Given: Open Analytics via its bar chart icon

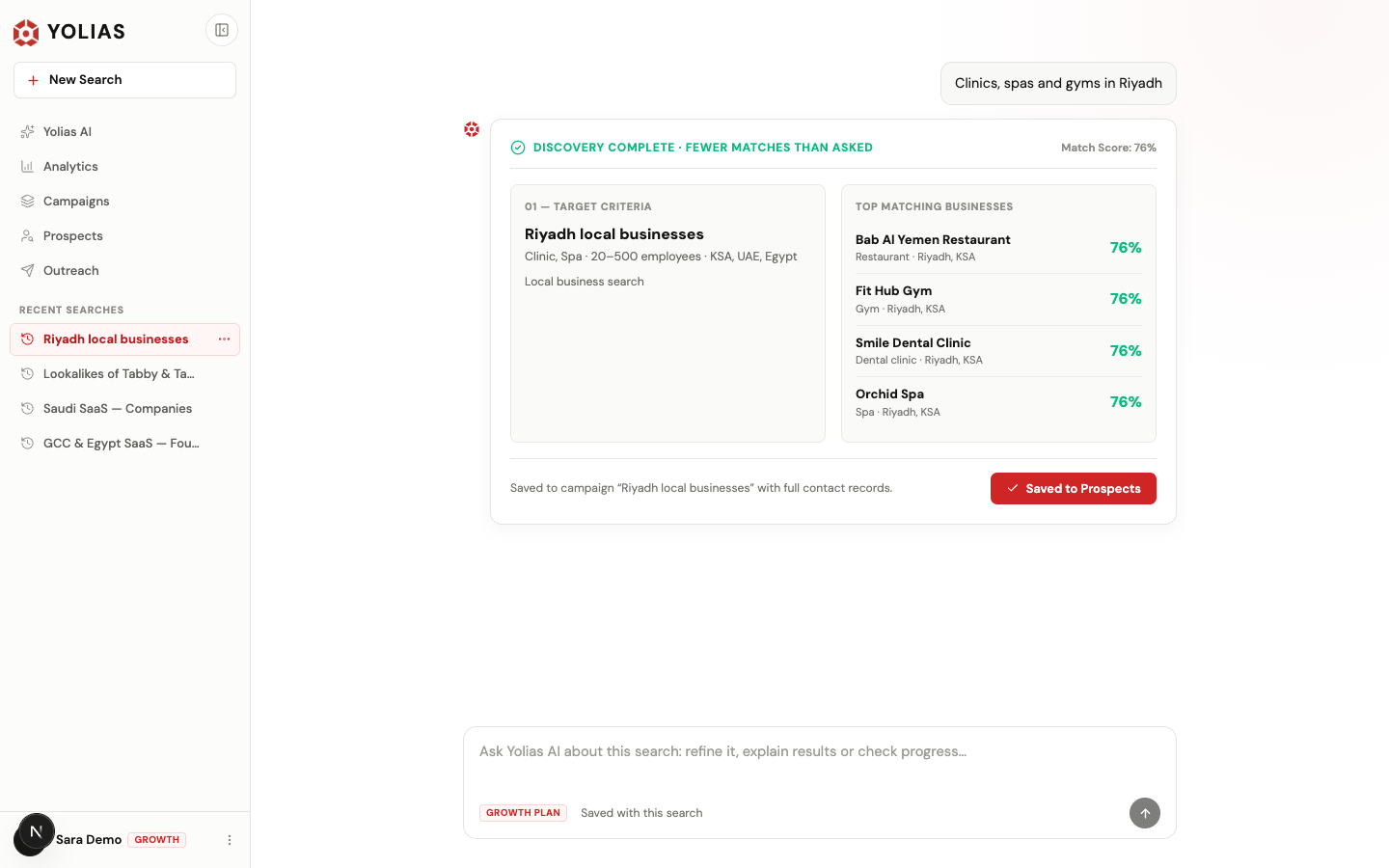Looking at the screenshot, I should tap(27, 167).
